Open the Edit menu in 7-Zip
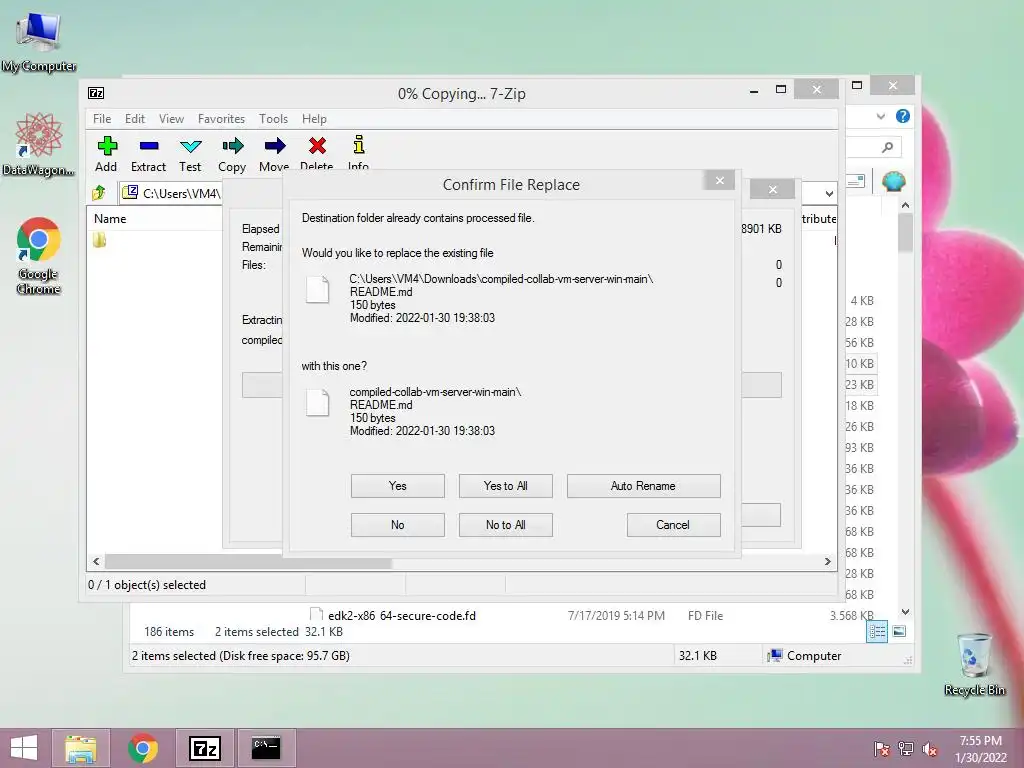The image size is (1024, 768). (x=135, y=119)
